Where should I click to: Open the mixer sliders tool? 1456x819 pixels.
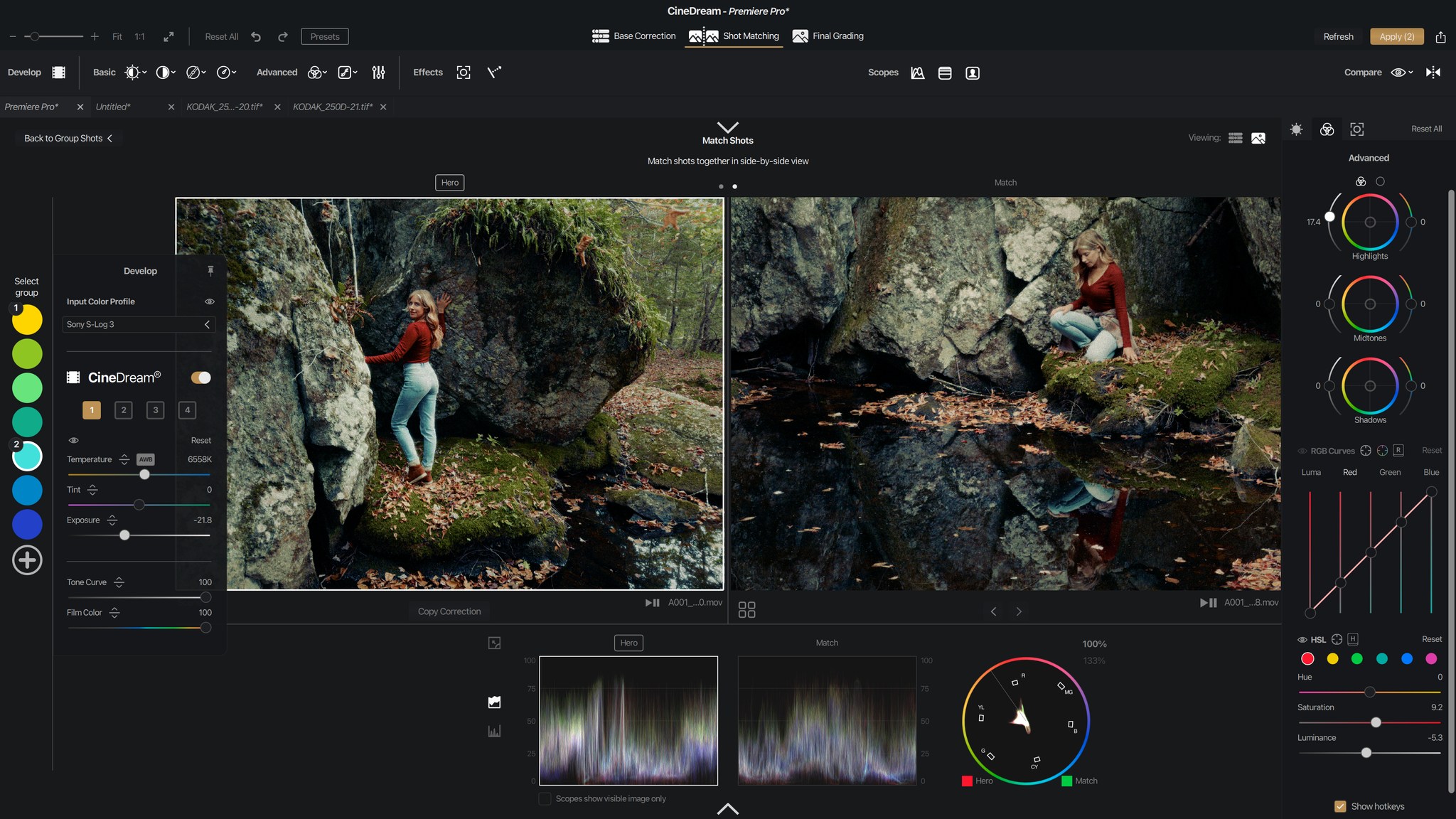[379, 73]
